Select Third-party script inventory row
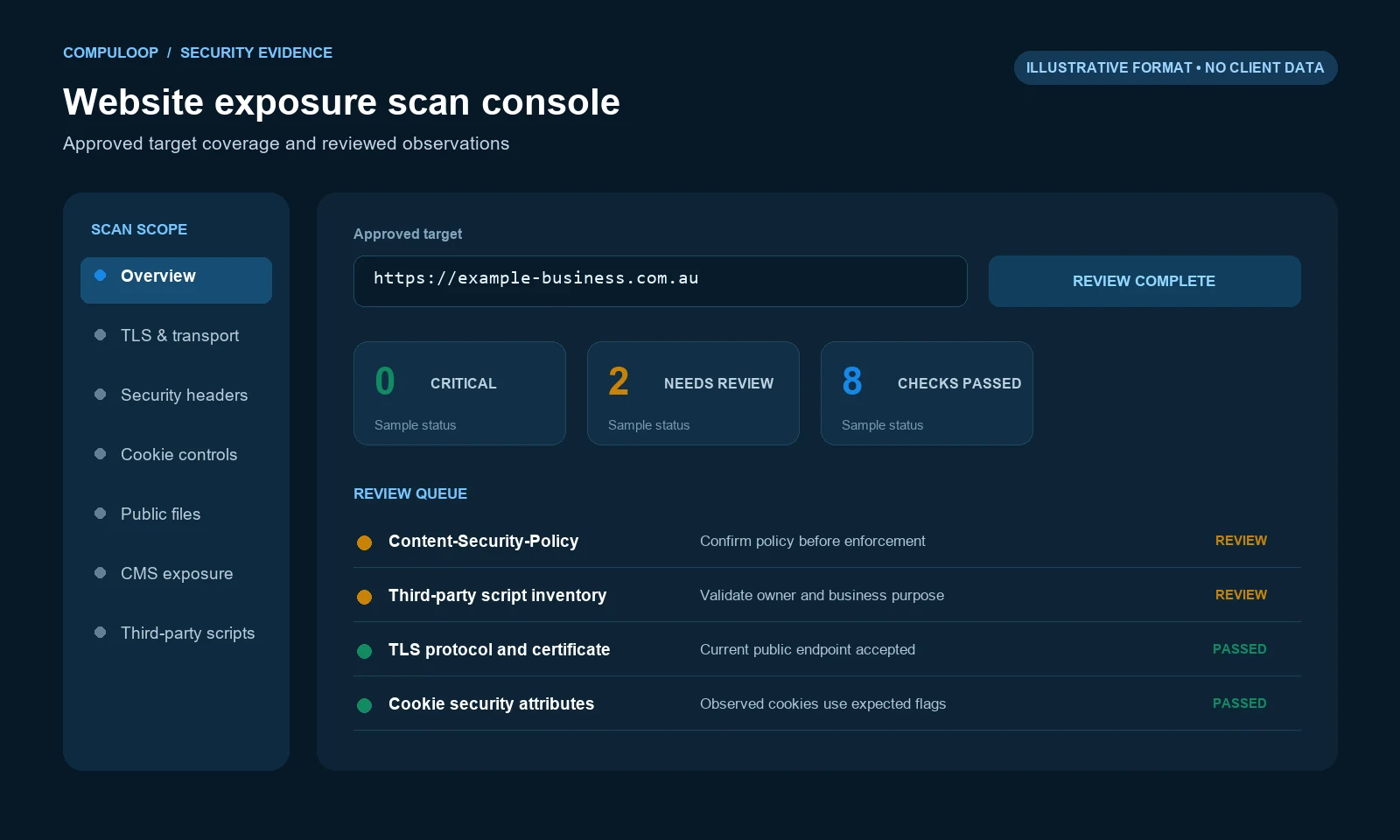 click(827, 595)
